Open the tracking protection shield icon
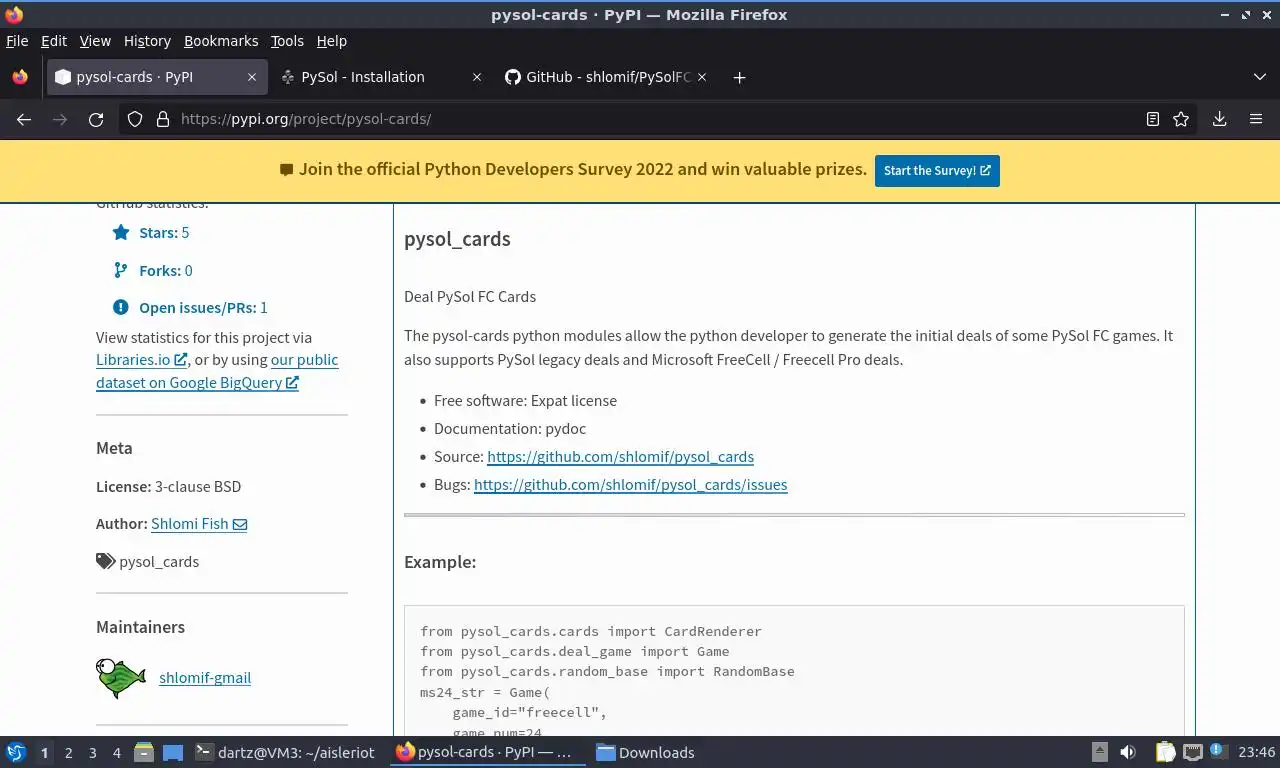 (x=135, y=119)
